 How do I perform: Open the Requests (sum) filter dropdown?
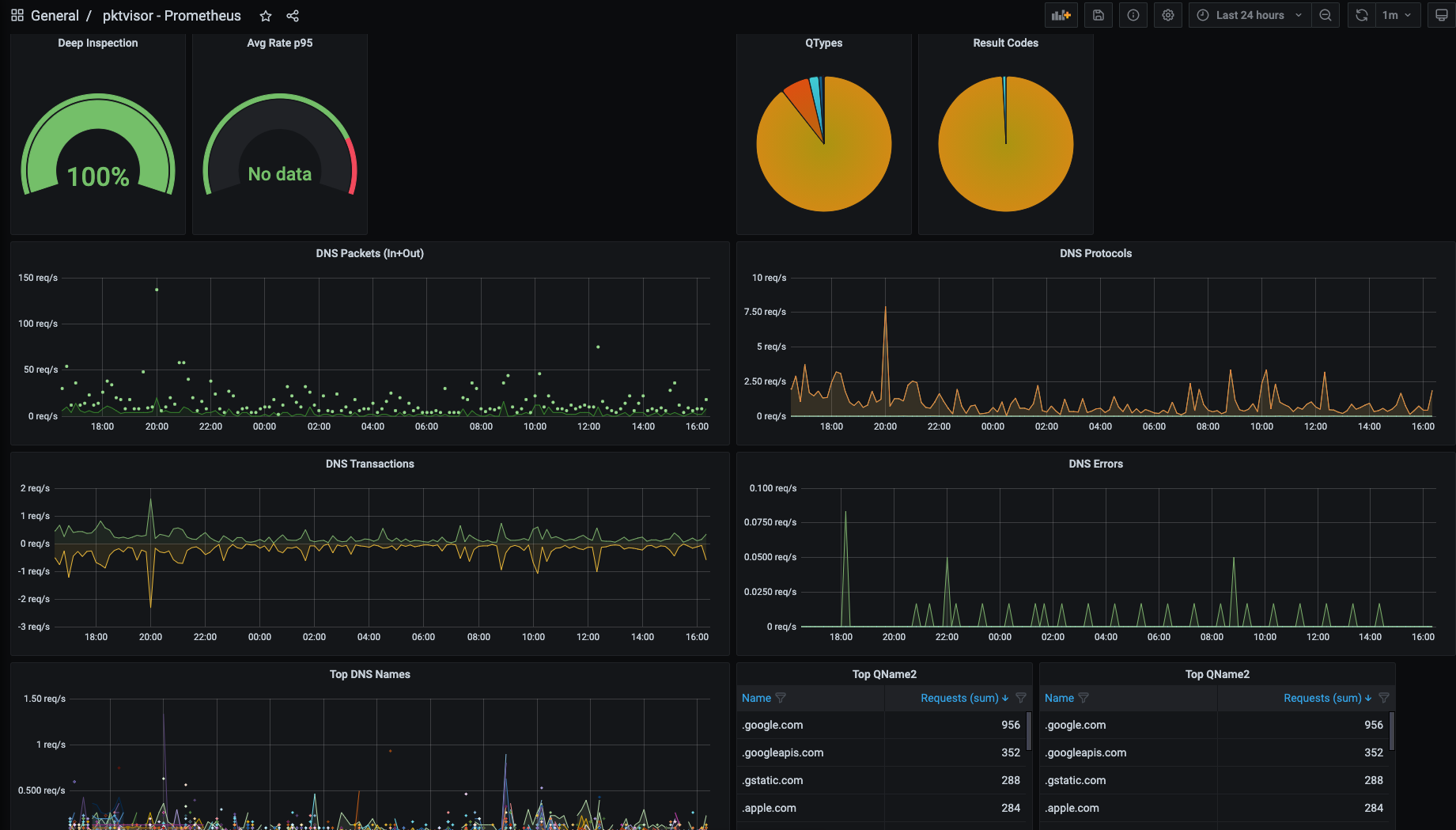(x=1020, y=698)
